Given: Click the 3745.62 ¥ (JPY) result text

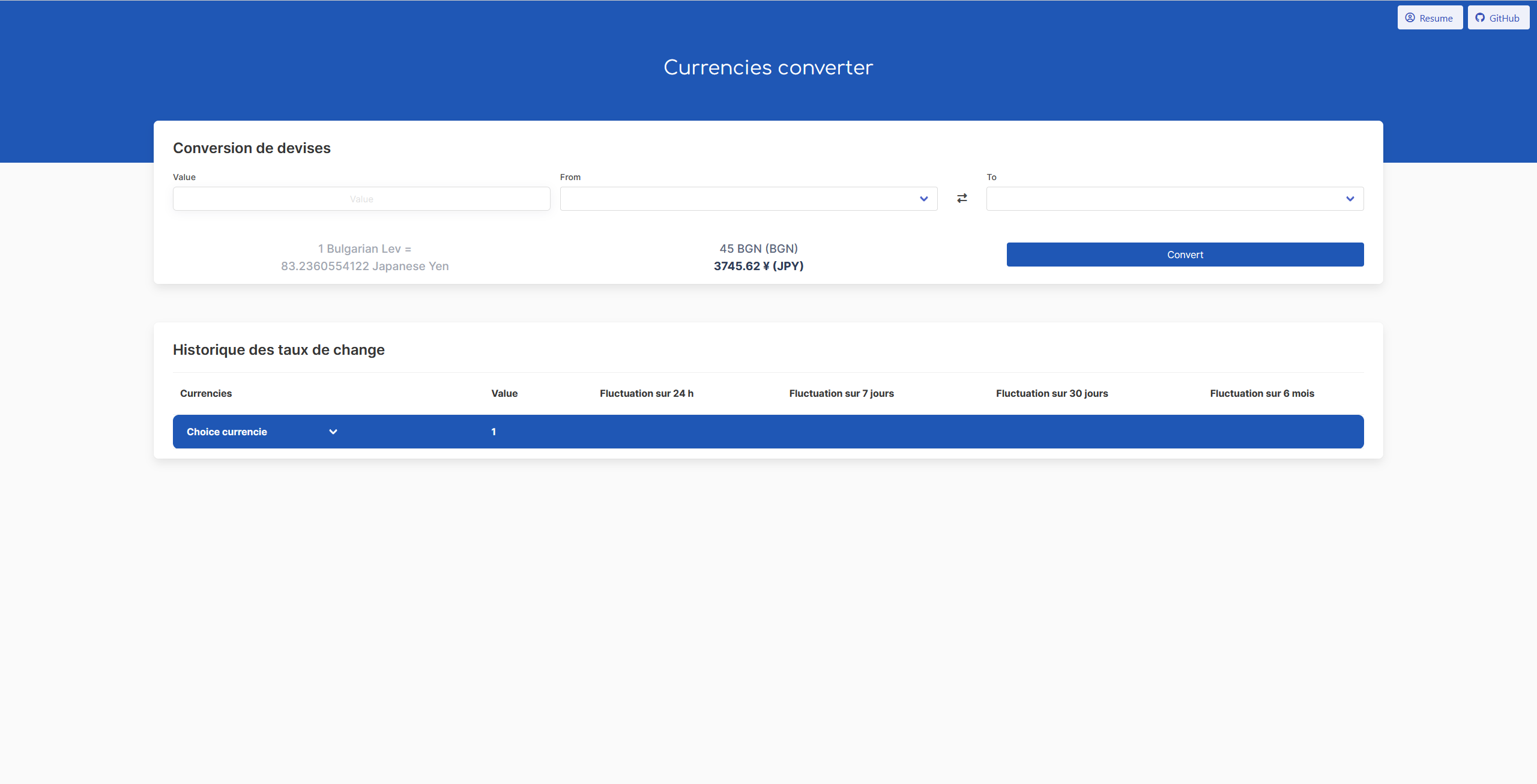Looking at the screenshot, I should (x=758, y=266).
